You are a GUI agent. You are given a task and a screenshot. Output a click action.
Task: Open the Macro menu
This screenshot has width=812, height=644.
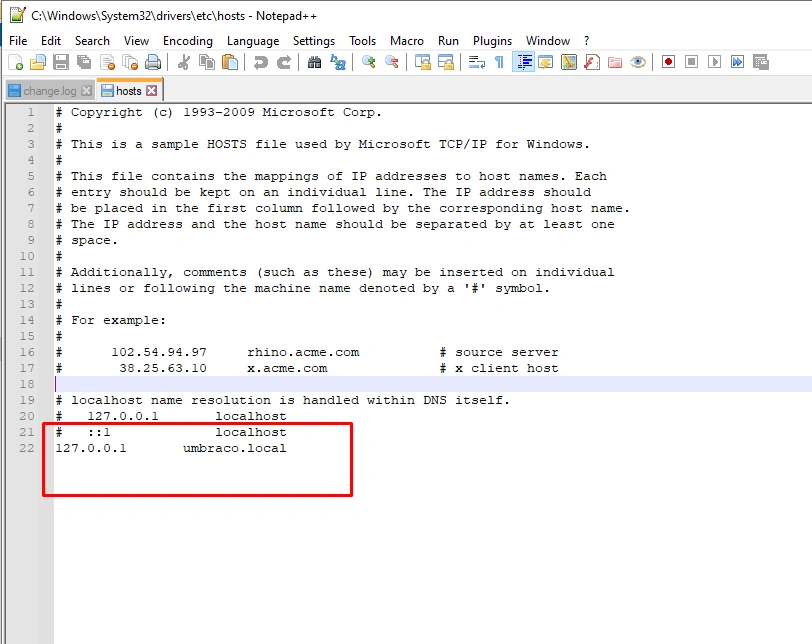coord(407,41)
